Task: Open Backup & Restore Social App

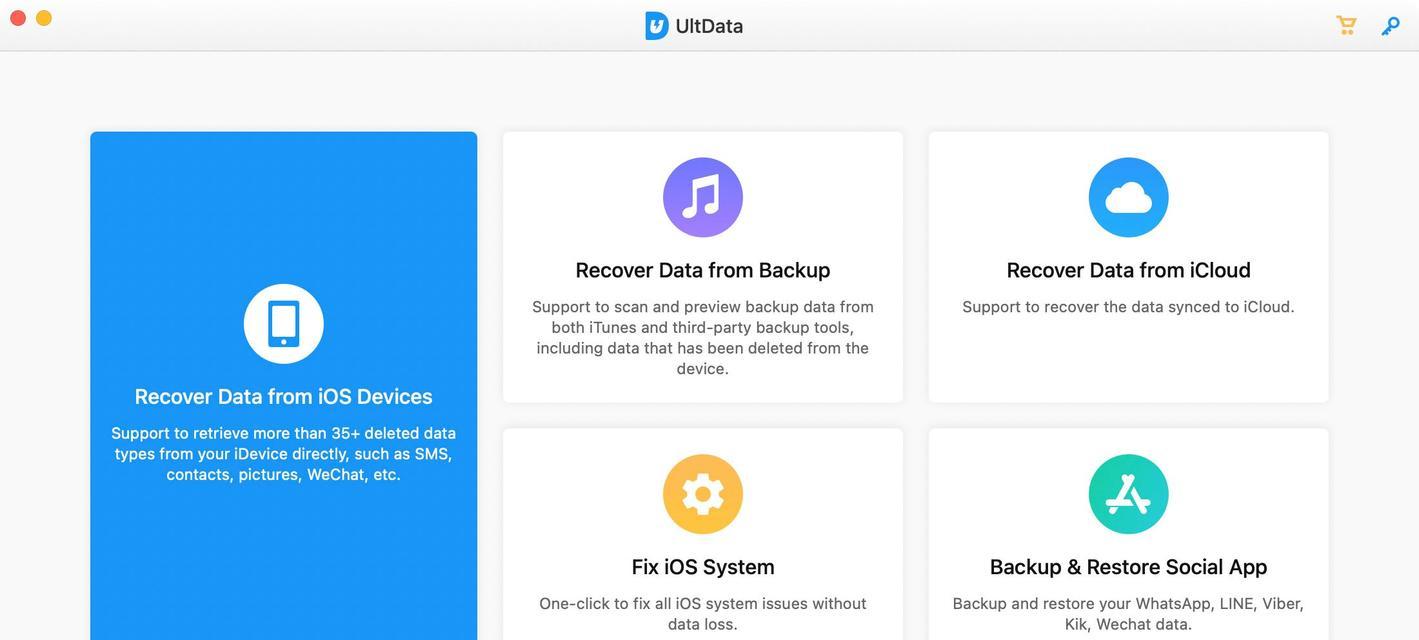Action: pos(1129,567)
